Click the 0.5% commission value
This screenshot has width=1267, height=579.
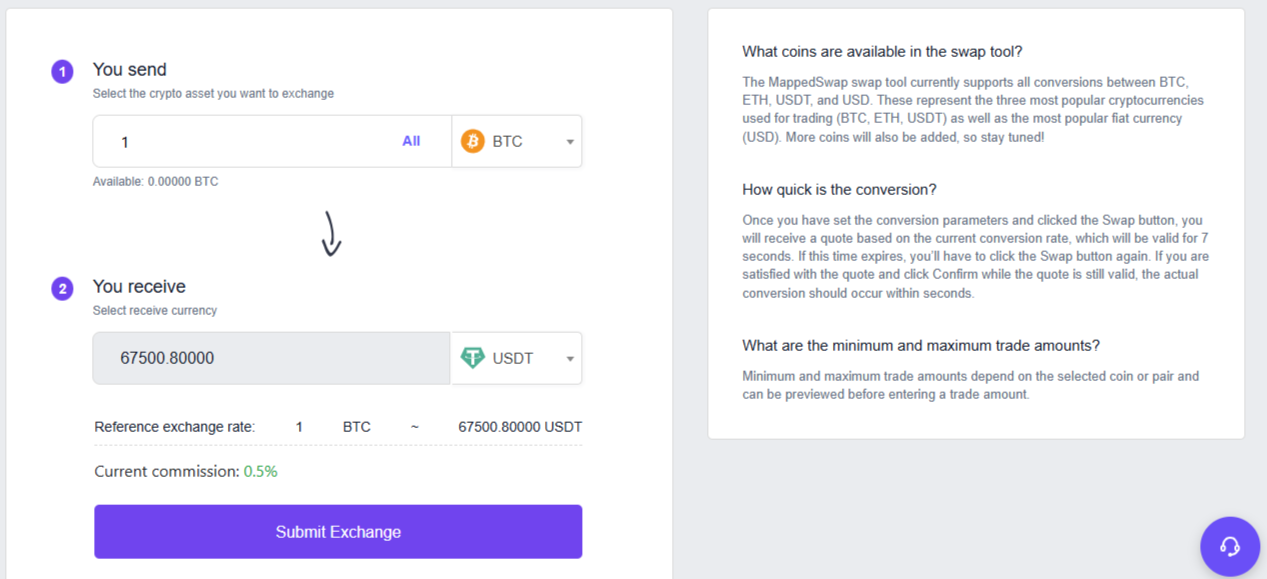coord(261,471)
